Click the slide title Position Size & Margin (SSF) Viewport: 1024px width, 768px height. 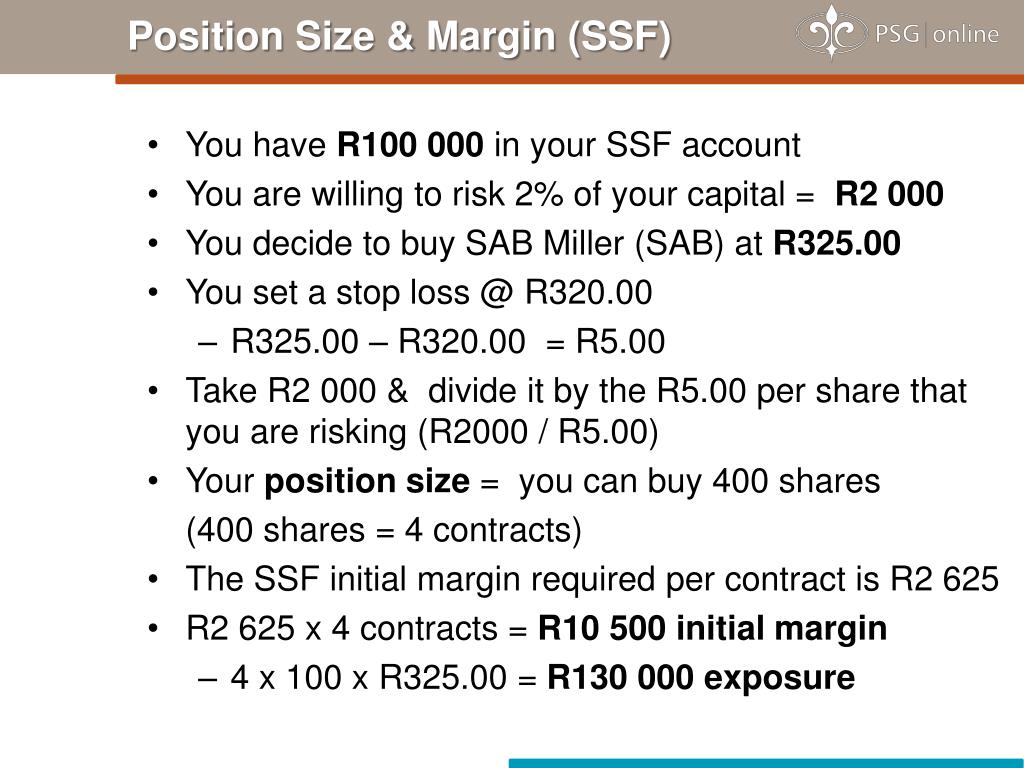point(400,36)
